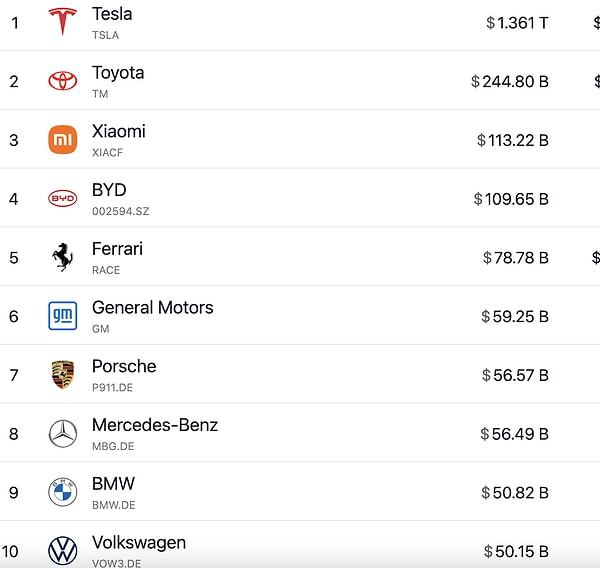Screen dimensions: 600x568
Task: Click the Volkswagen company name
Action: click(x=139, y=543)
